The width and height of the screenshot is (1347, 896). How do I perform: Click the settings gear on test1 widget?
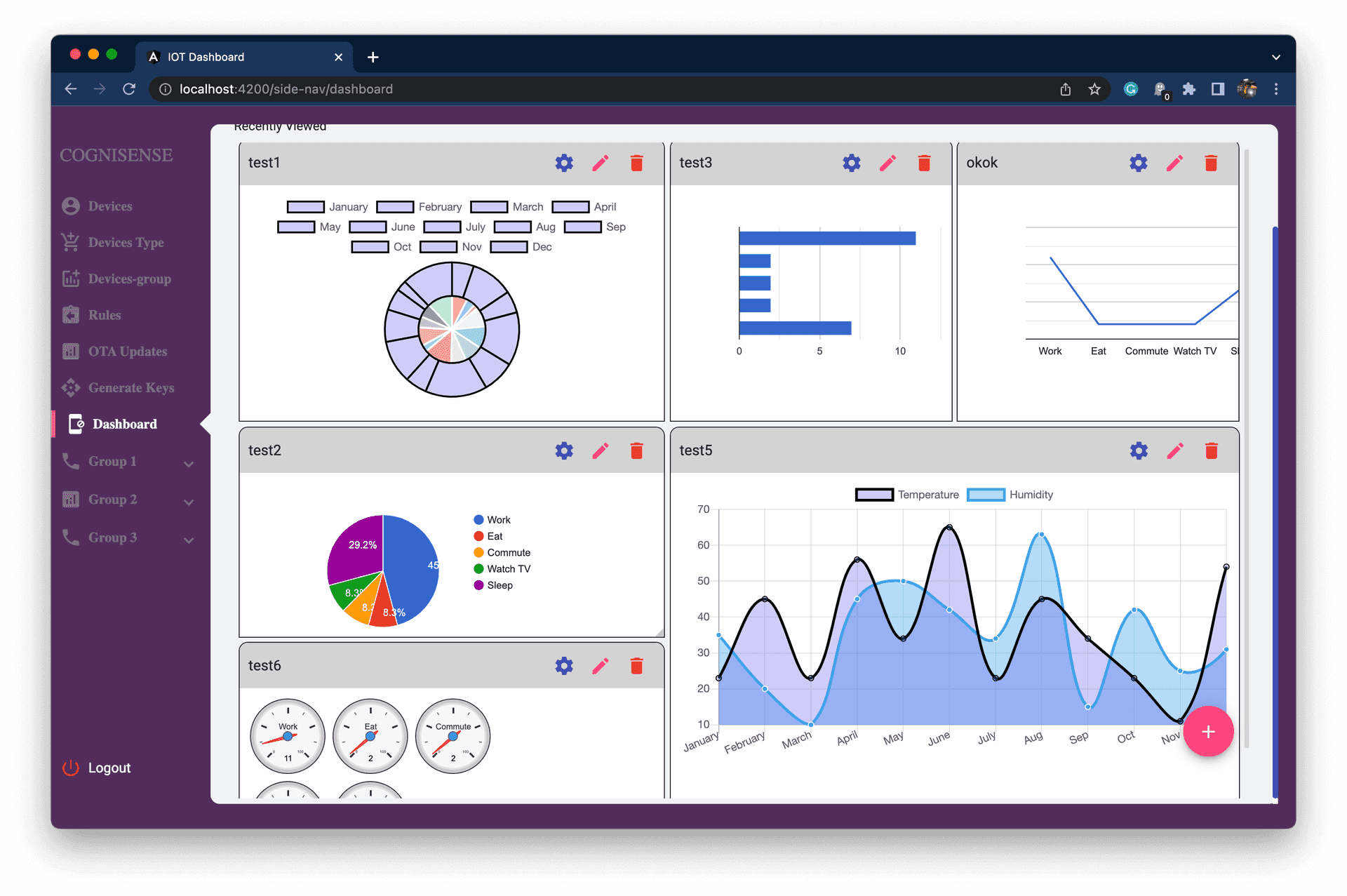pyautogui.click(x=563, y=163)
